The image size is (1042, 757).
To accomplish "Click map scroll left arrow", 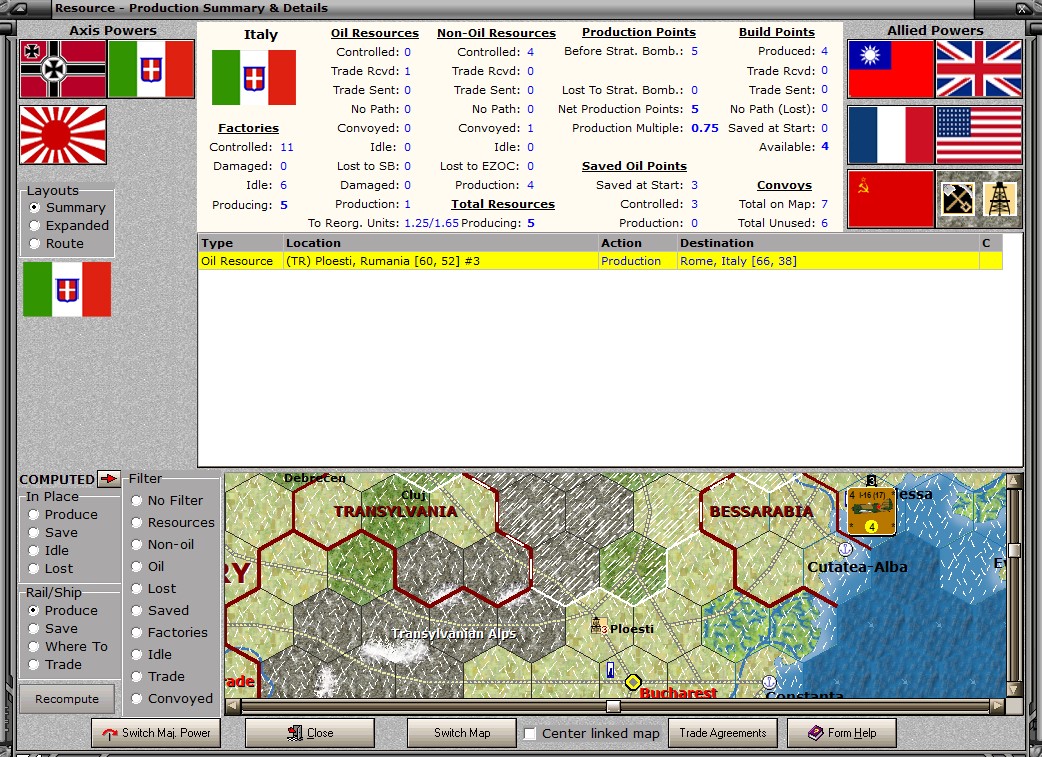I will coord(233,706).
